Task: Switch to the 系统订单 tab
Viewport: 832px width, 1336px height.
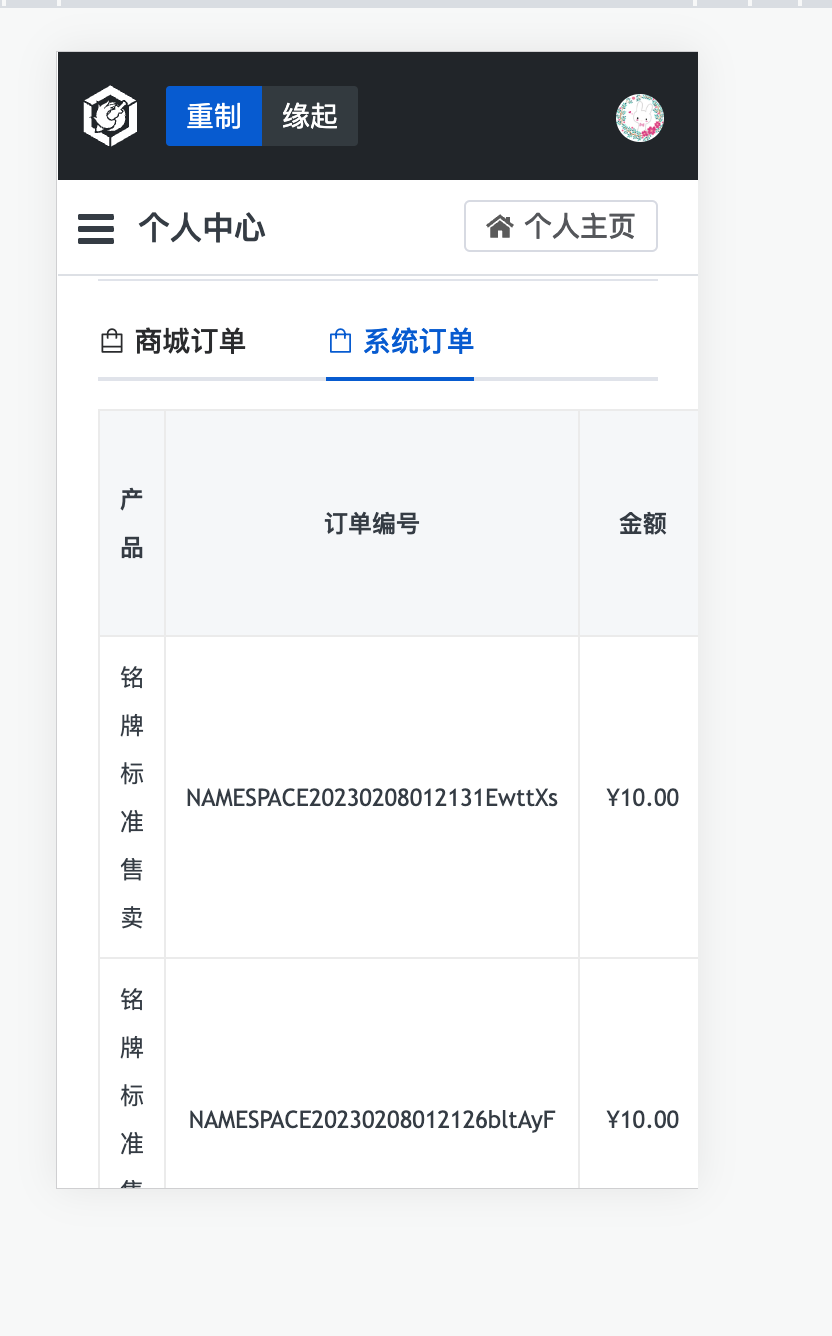Action: [x=400, y=342]
